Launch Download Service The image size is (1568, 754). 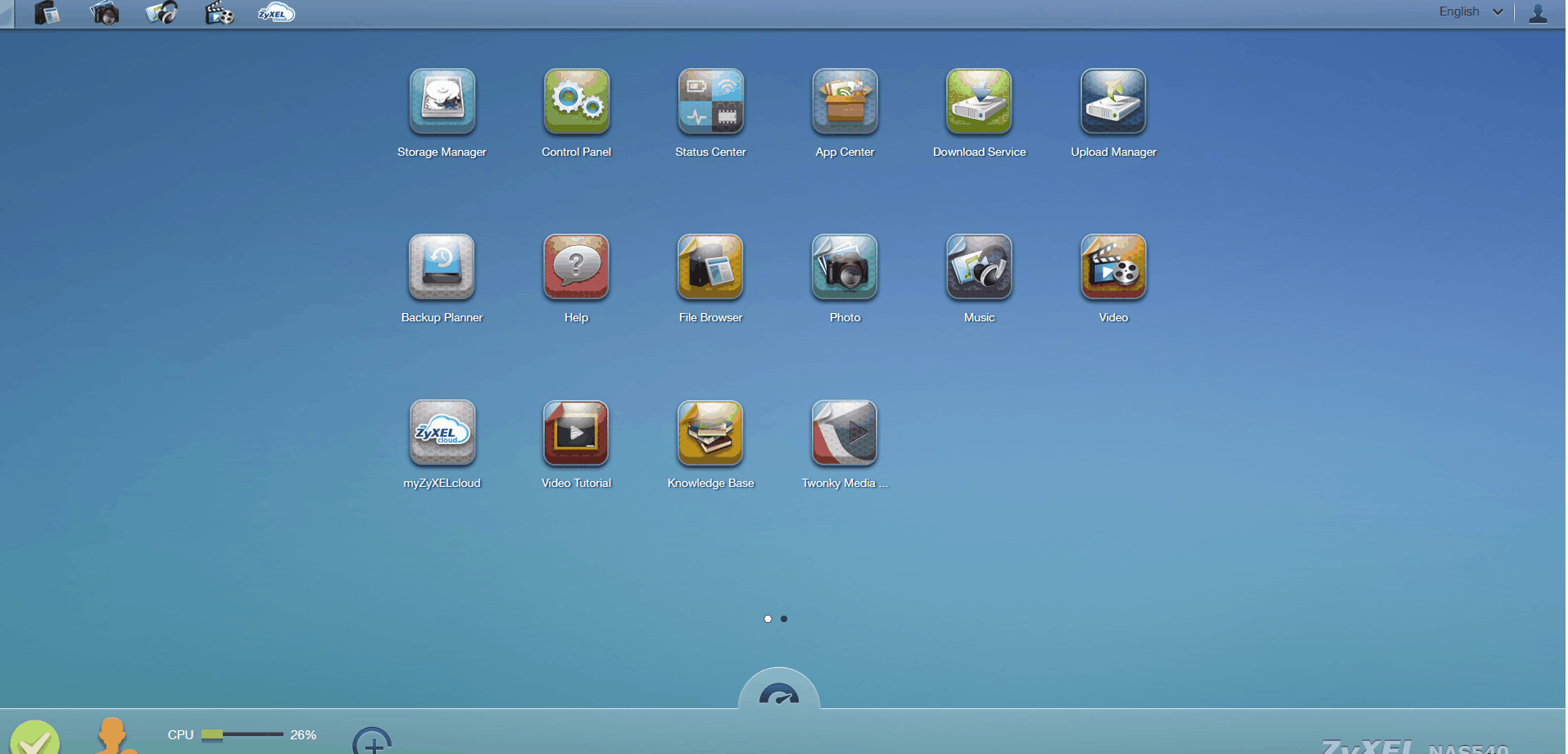point(980,102)
